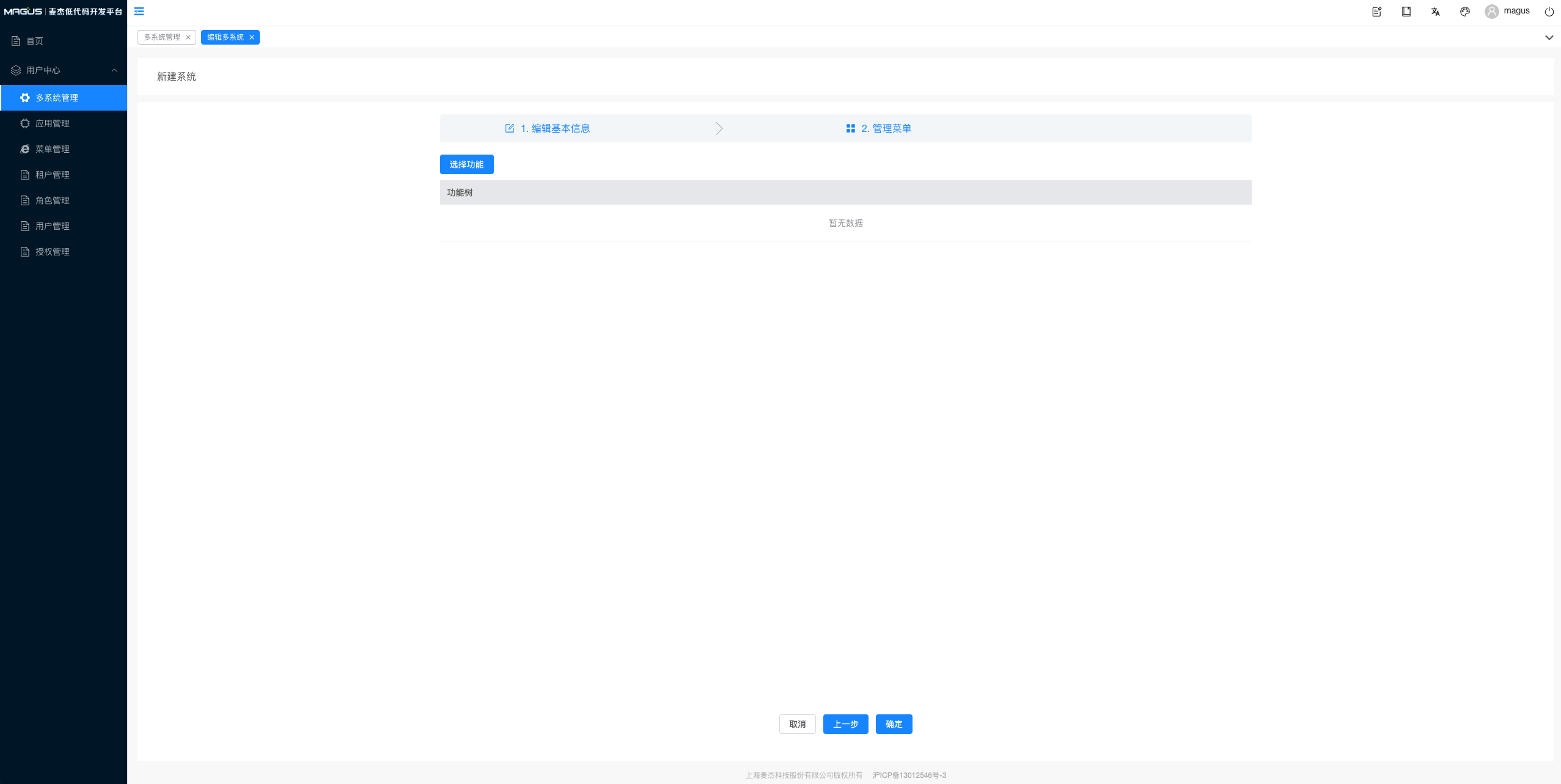Click the document icon of 用户管理
Screen dimensions: 1561x784
pos(25,226)
